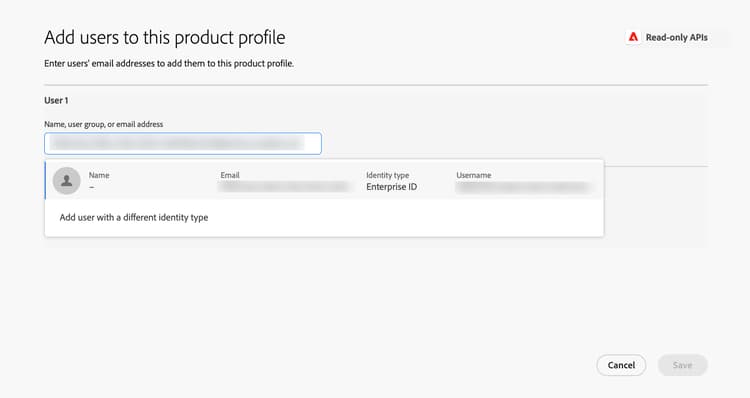Image resolution: width=750 pixels, height=398 pixels.
Task: Click the Email column label
Action: click(230, 175)
